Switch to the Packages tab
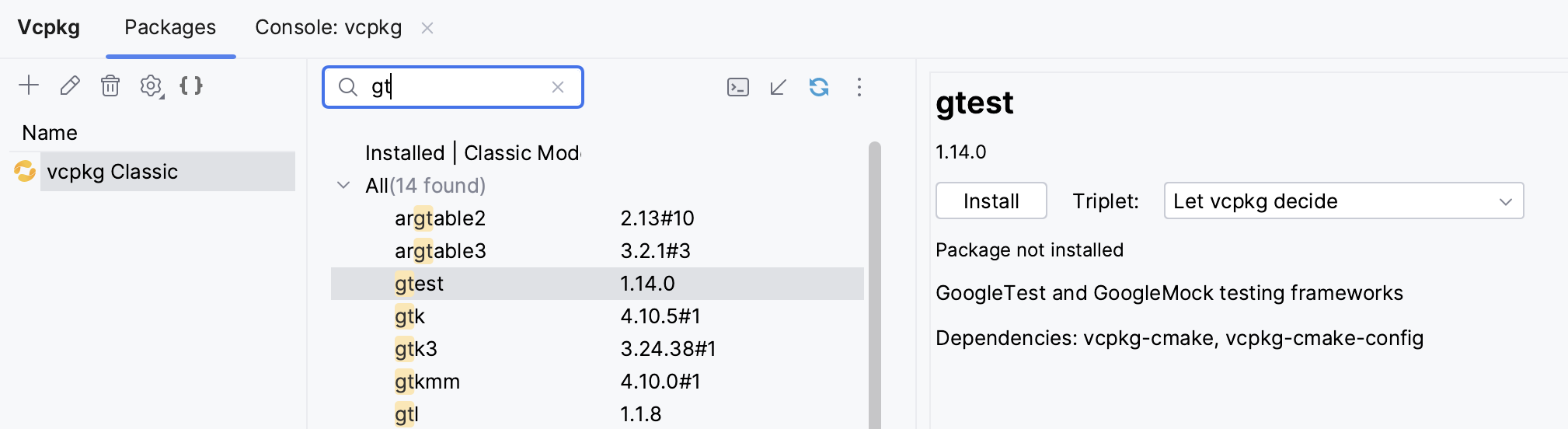 [x=170, y=28]
